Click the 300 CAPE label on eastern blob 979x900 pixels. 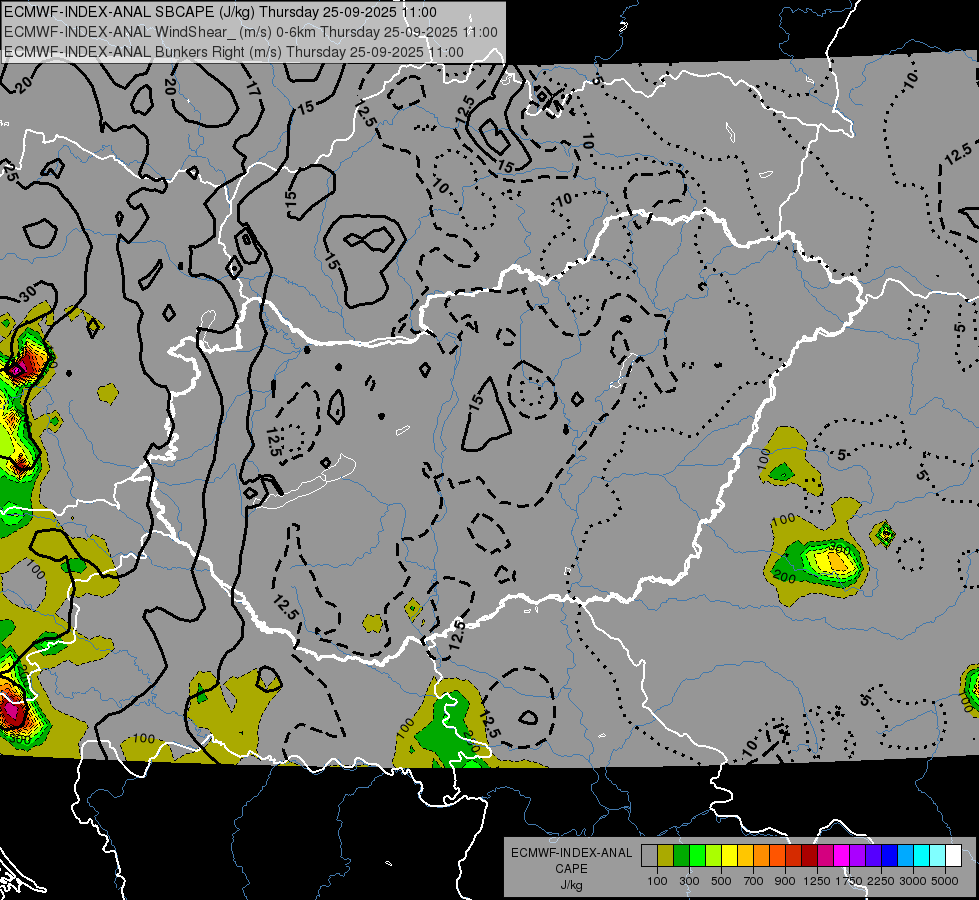pyautogui.click(x=840, y=548)
